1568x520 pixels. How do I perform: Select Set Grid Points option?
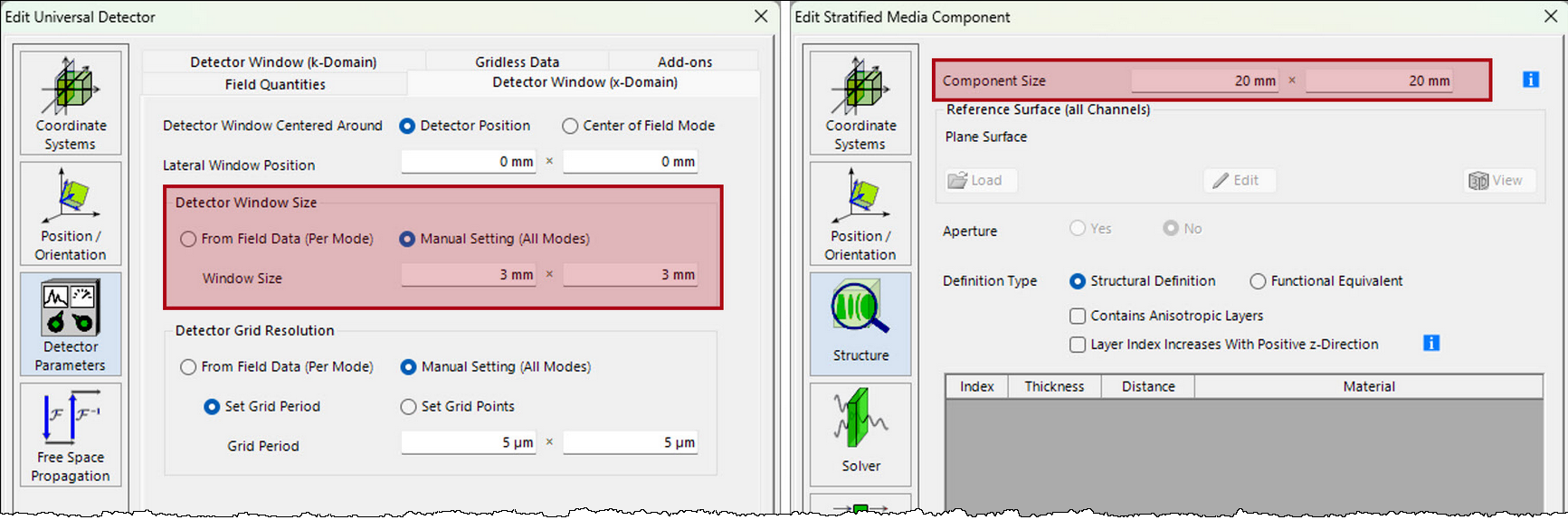458,406
